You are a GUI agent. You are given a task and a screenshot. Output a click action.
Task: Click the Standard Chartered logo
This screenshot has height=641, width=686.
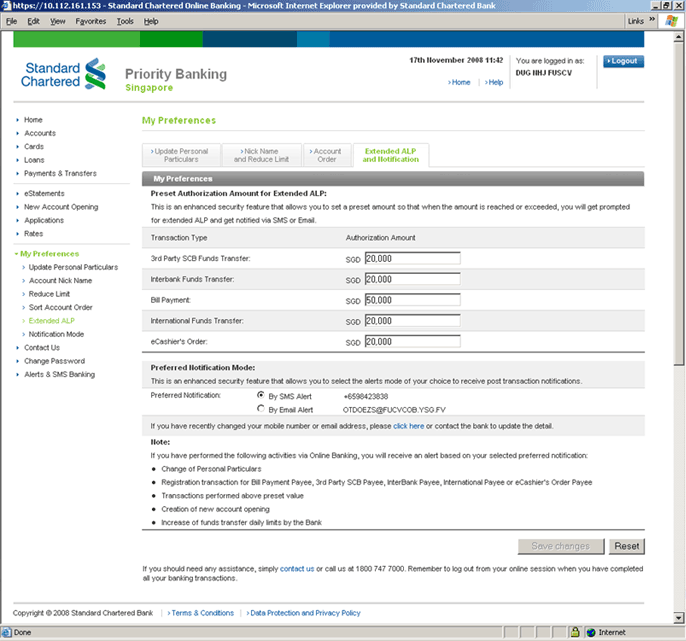tap(63, 74)
